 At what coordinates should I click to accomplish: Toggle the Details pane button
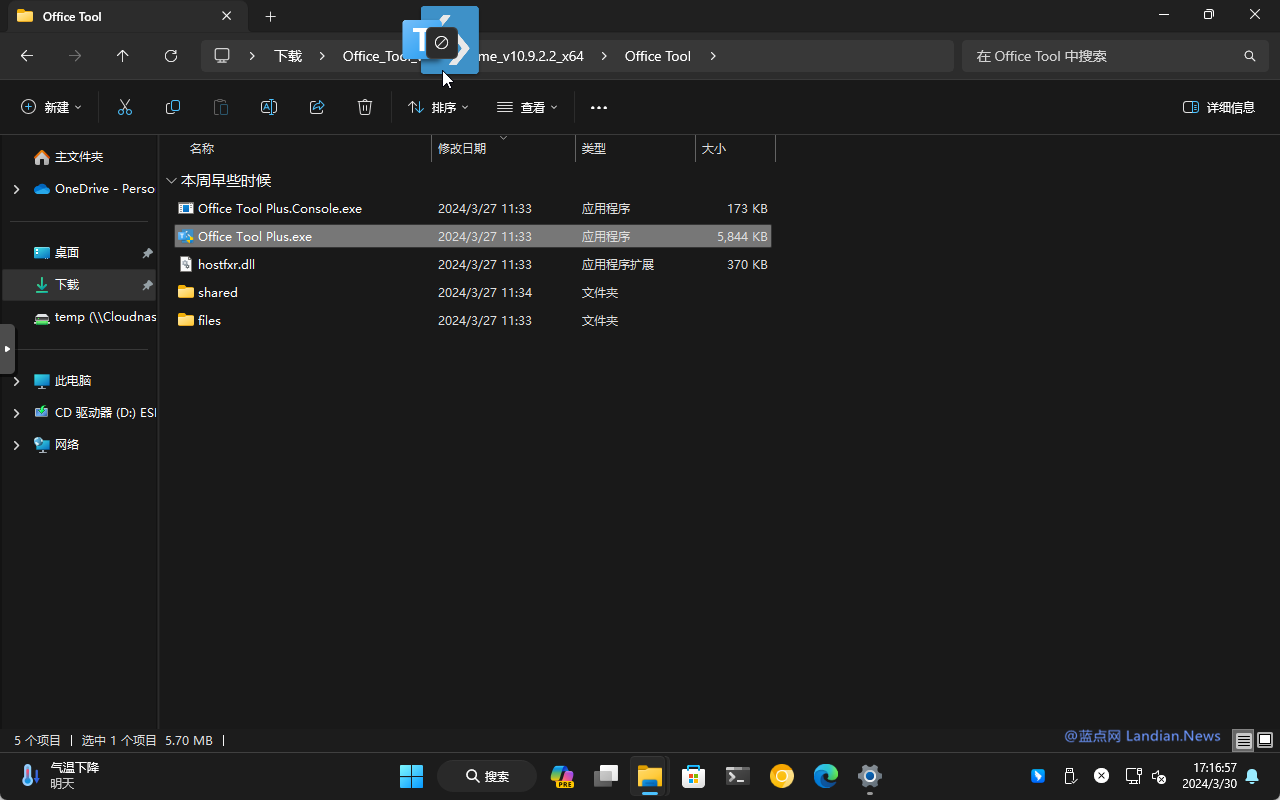[x=1219, y=107]
